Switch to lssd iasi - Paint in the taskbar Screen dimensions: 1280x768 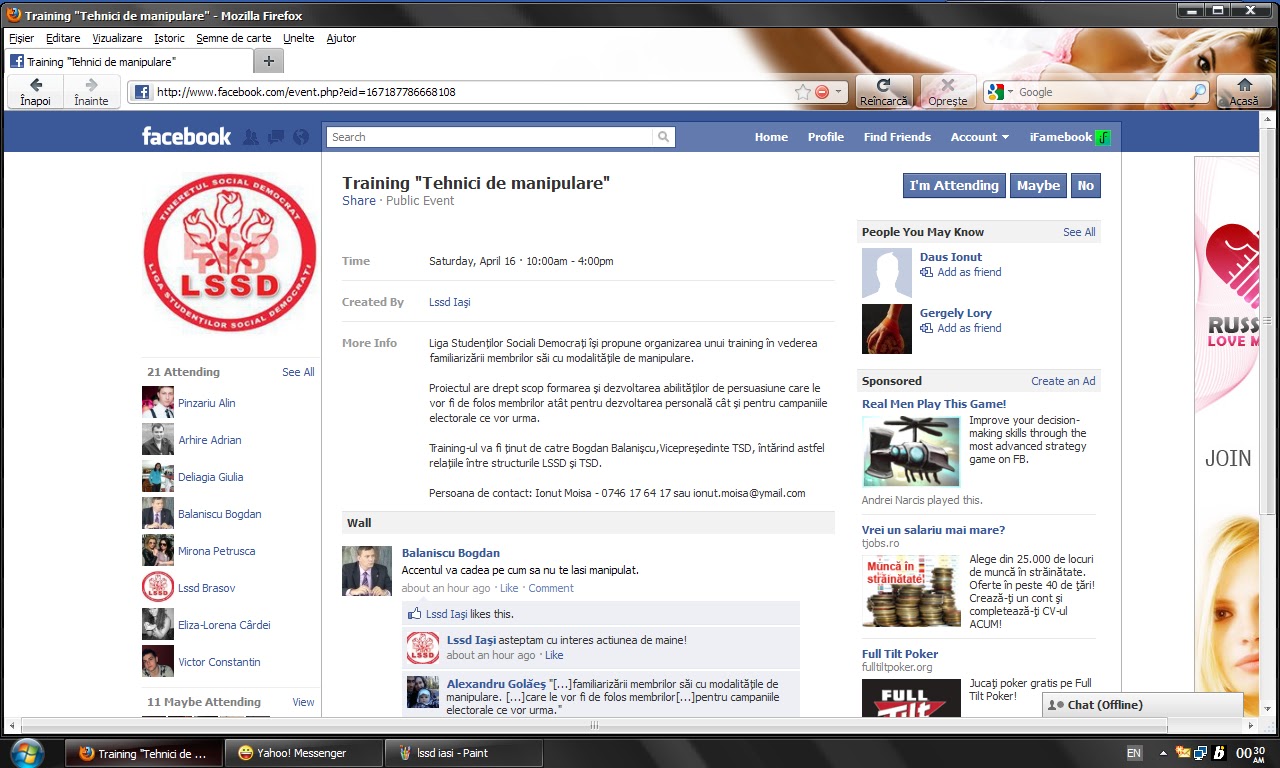[x=464, y=753]
